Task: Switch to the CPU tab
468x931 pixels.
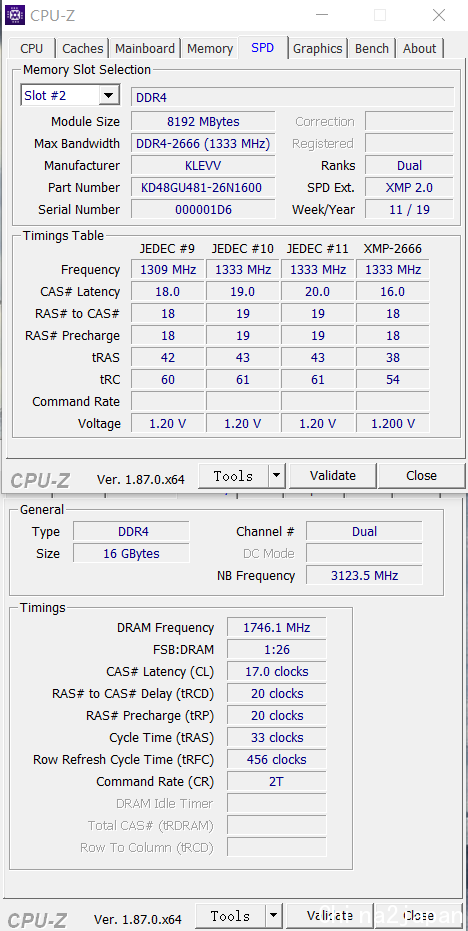Action: click(x=31, y=49)
